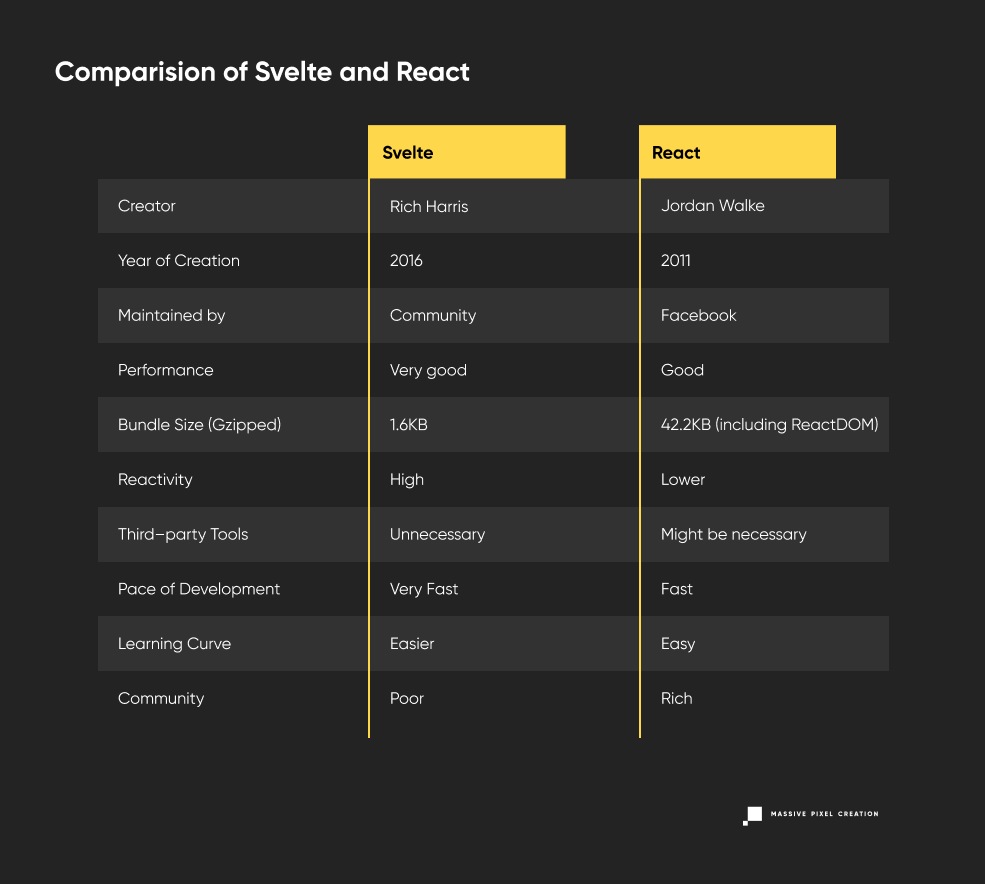Select the Rich community cell under React
This screenshot has height=884, width=985.
coord(676,698)
